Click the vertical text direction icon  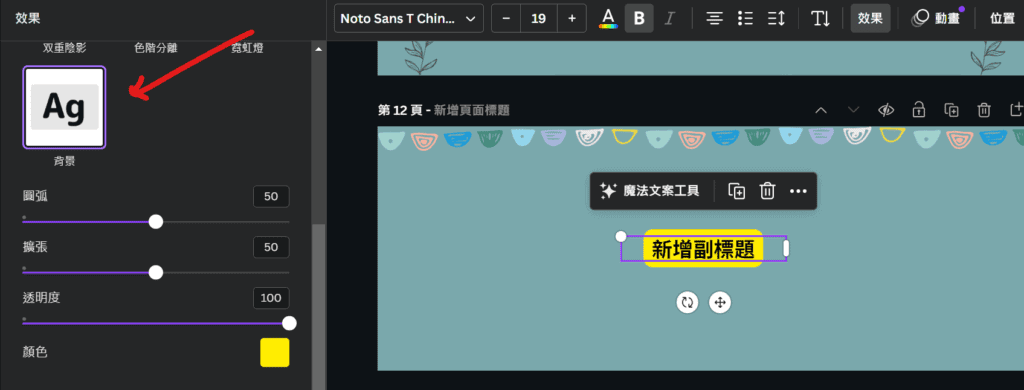(x=821, y=18)
